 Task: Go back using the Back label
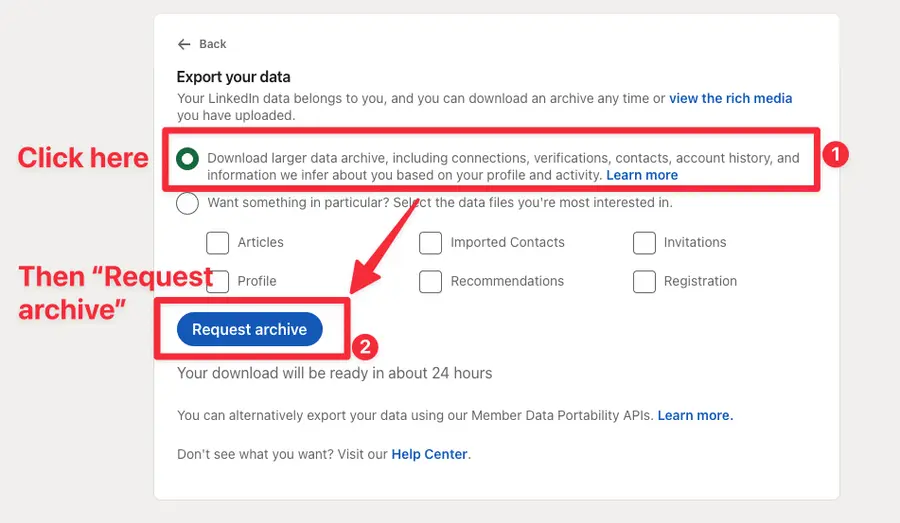tap(212, 44)
